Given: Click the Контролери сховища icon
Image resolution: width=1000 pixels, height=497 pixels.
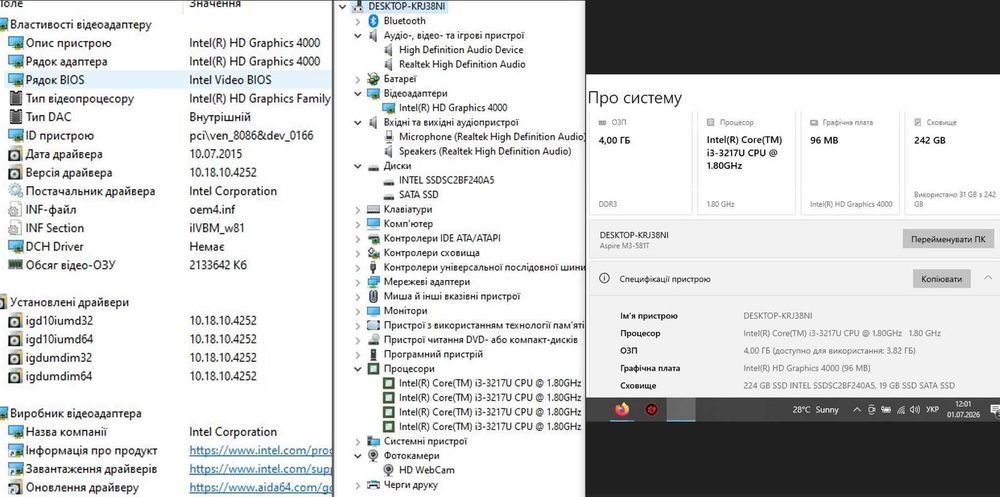Looking at the screenshot, I should tap(374, 253).
